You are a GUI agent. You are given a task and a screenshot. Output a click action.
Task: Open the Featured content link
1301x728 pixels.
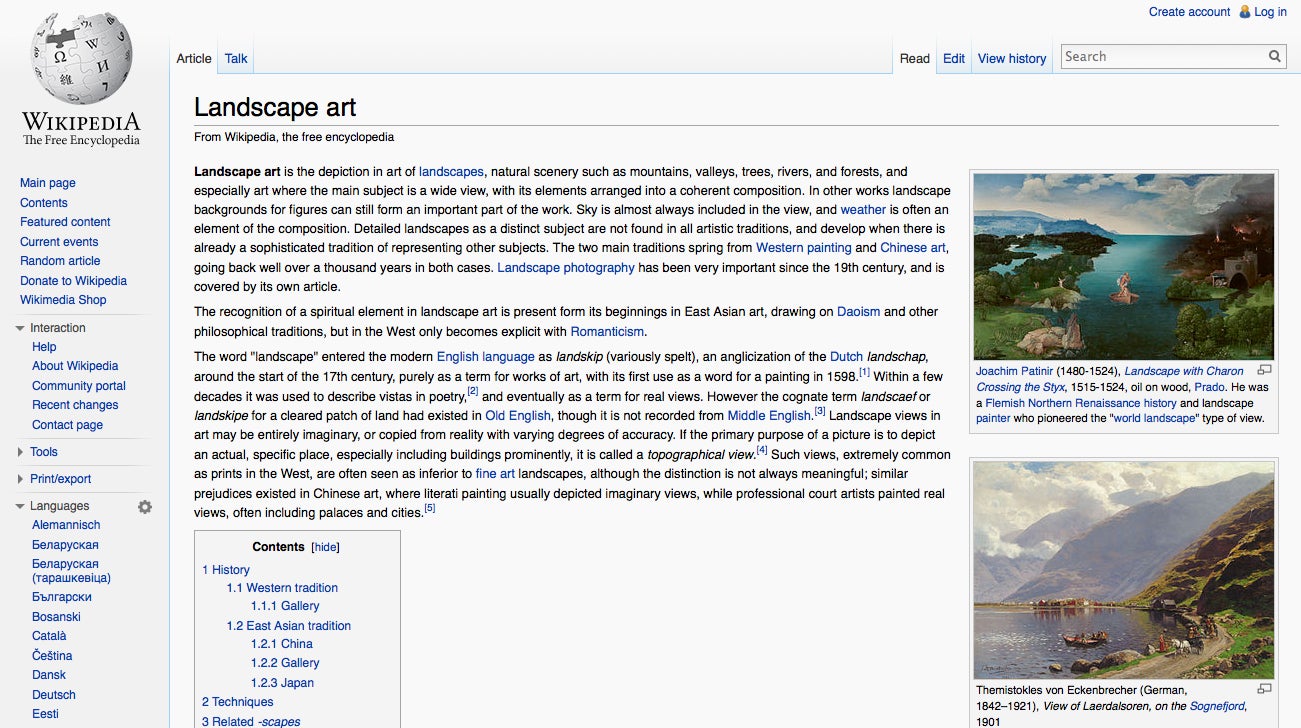coord(65,222)
